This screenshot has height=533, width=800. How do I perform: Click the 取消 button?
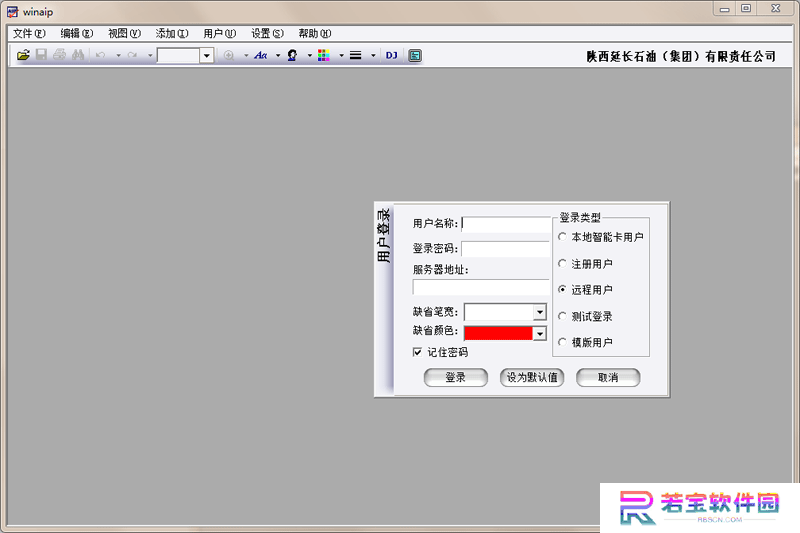pyautogui.click(x=608, y=377)
